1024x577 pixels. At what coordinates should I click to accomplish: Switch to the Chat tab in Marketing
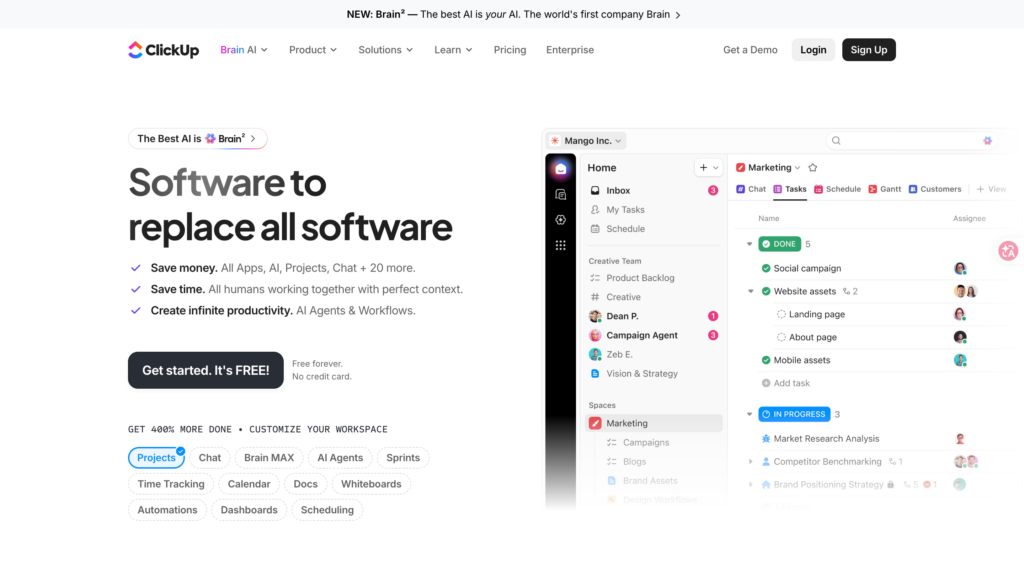(751, 189)
